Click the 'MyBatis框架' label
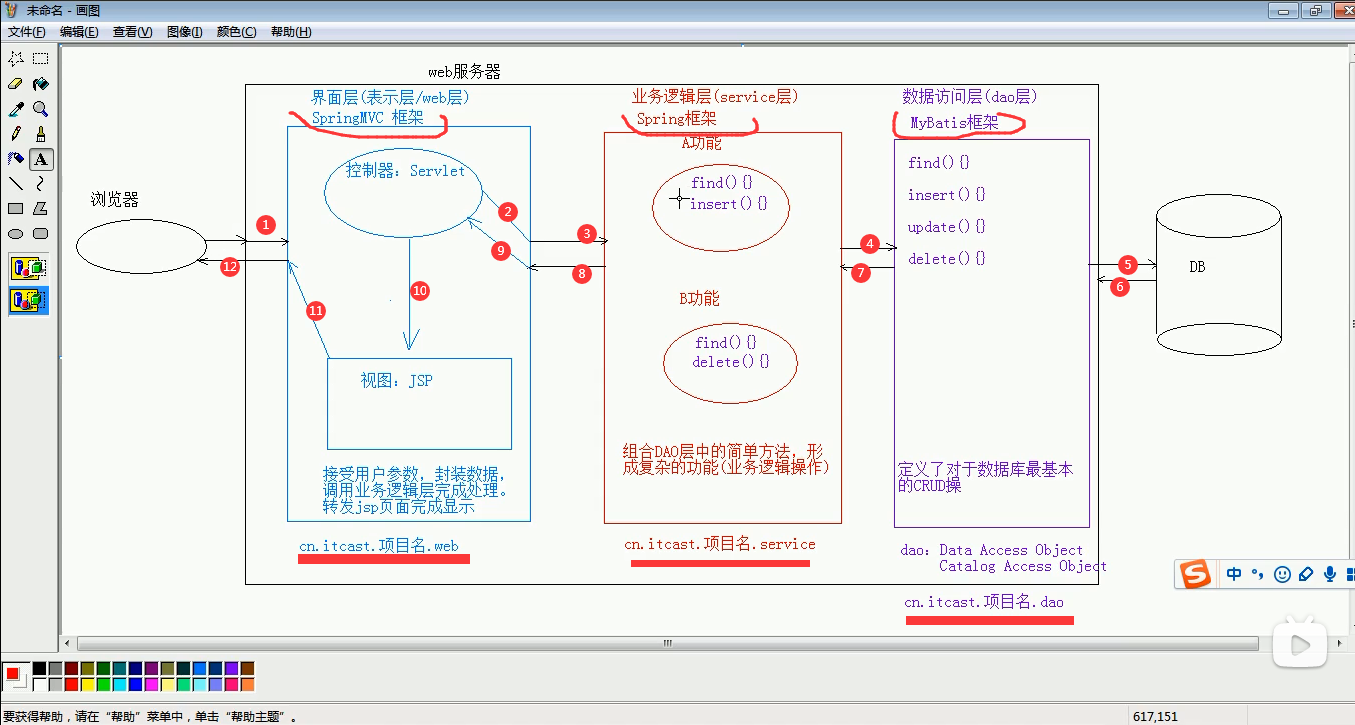This screenshot has height=725, width=1355. (x=954, y=123)
